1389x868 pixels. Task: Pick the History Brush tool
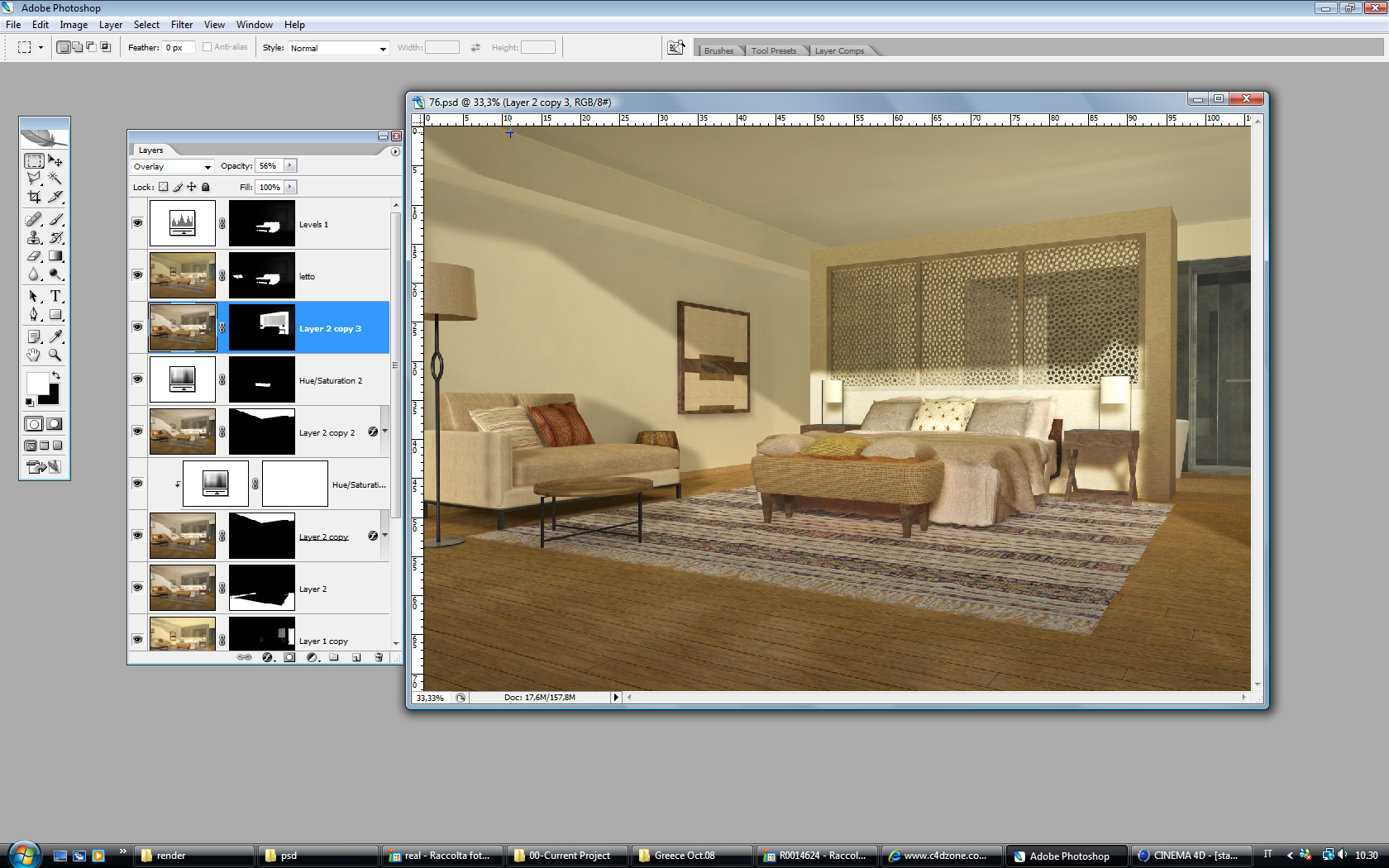(x=55, y=238)
